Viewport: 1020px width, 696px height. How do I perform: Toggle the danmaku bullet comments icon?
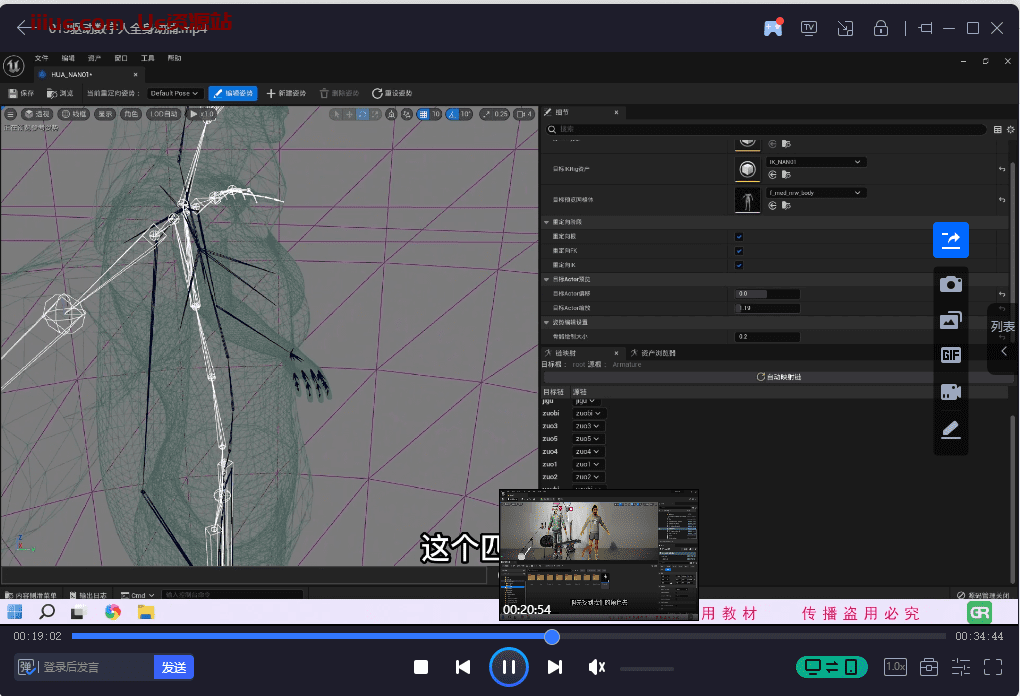28,667
